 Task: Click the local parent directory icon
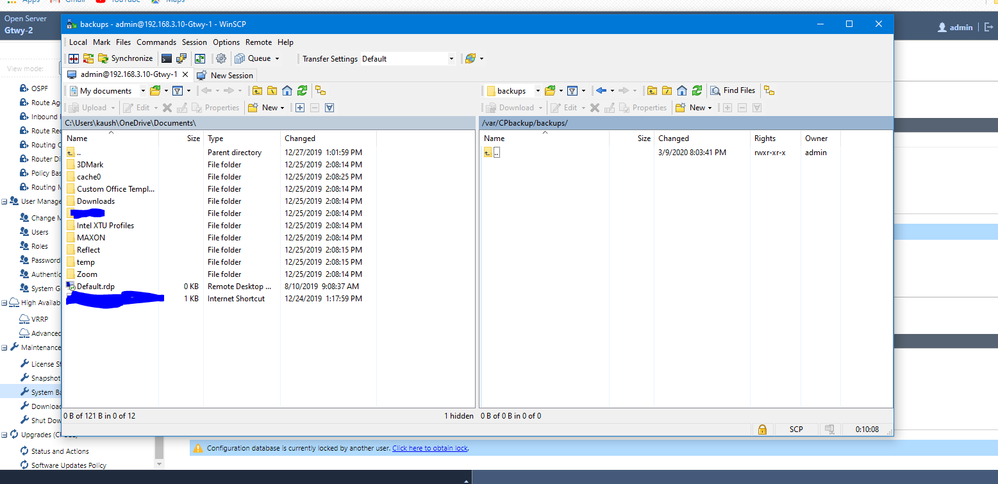(258, 90)
